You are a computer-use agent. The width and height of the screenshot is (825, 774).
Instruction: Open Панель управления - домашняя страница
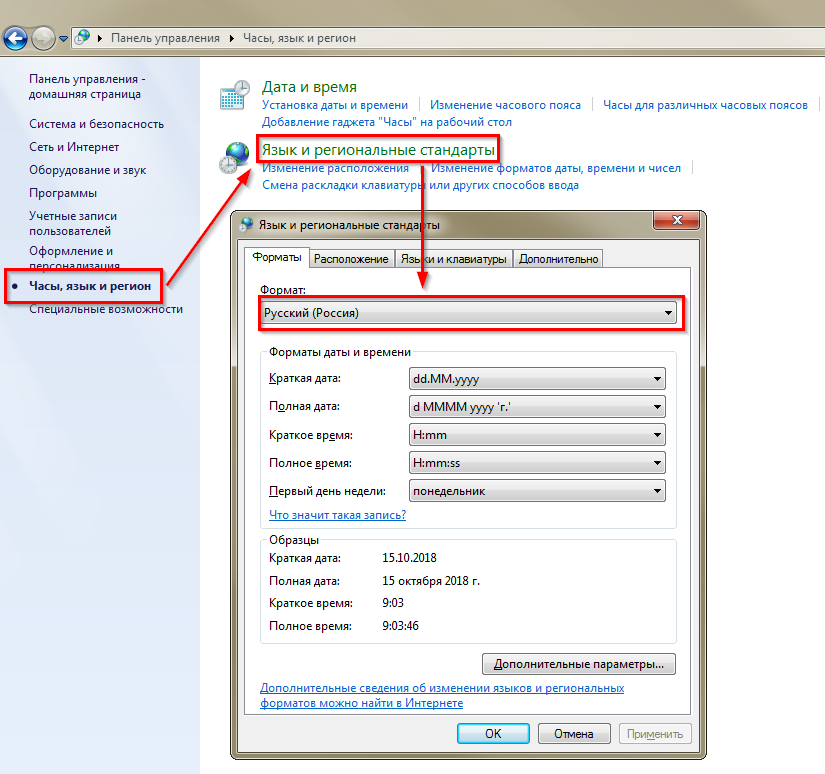87,86
